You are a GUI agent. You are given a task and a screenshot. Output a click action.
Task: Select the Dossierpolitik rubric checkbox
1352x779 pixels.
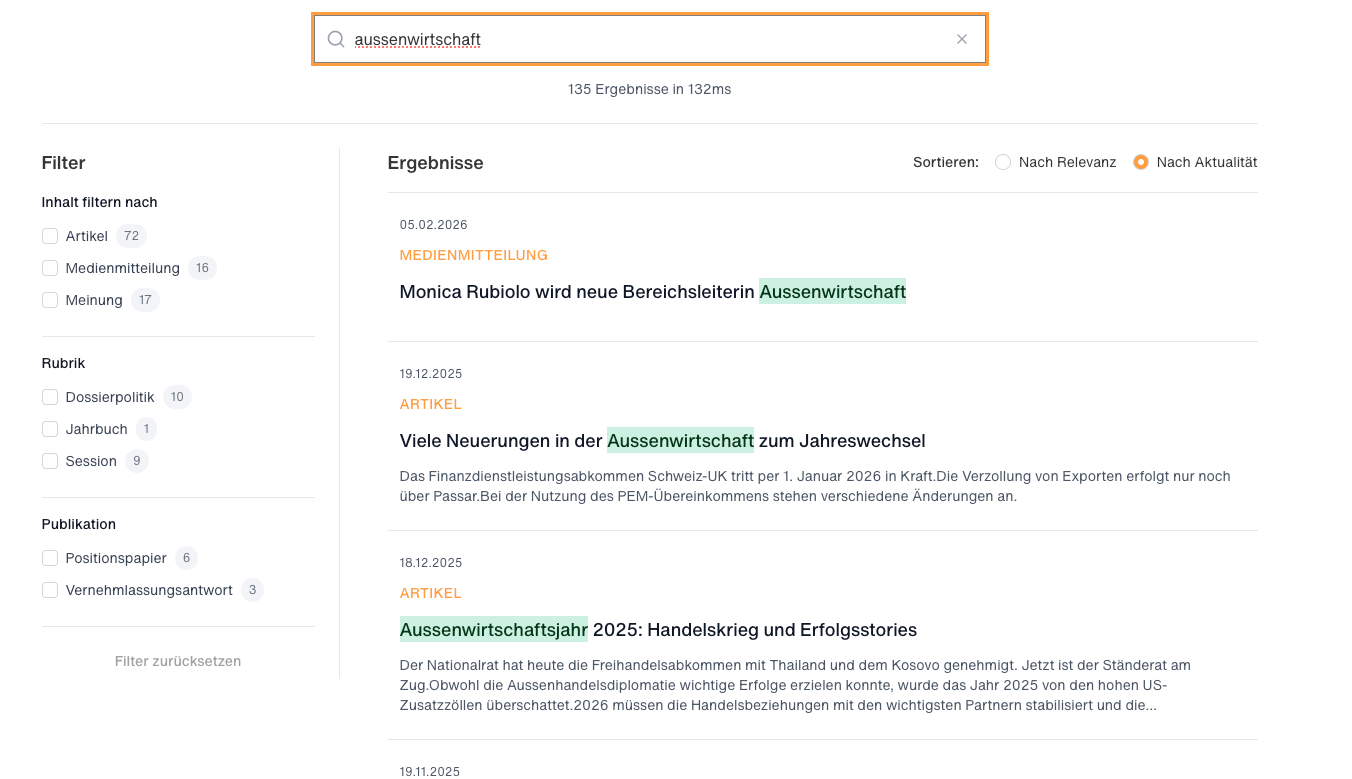(x=50, y=397)
